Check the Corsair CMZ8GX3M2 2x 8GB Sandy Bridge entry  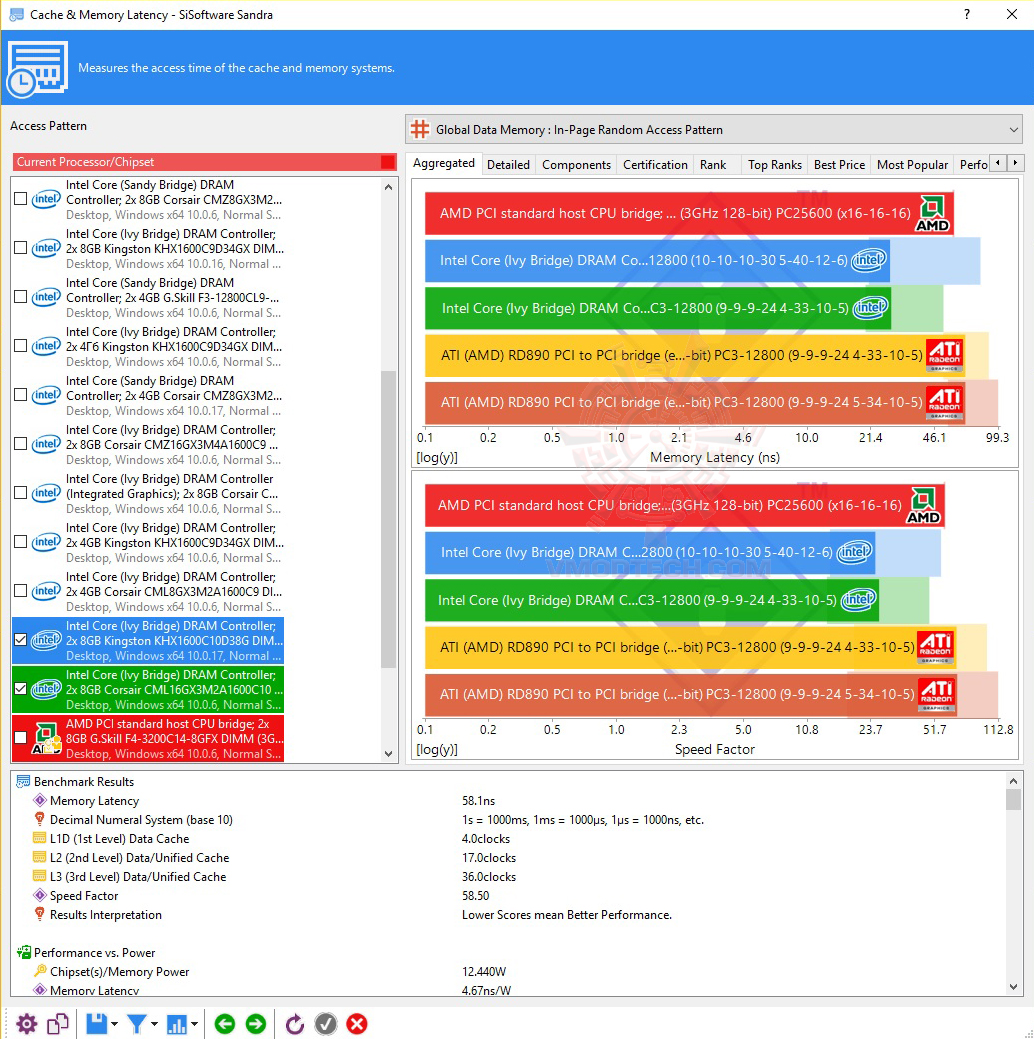point(21,199)
